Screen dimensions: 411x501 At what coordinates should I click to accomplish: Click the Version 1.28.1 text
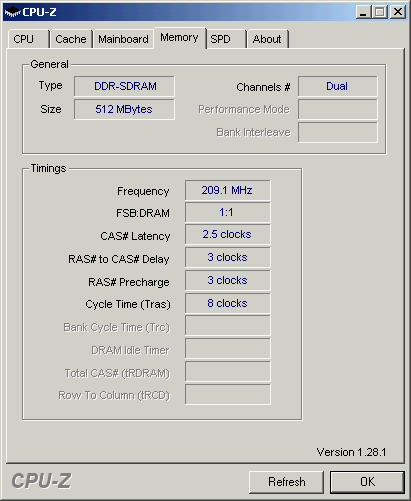point(351,452)
